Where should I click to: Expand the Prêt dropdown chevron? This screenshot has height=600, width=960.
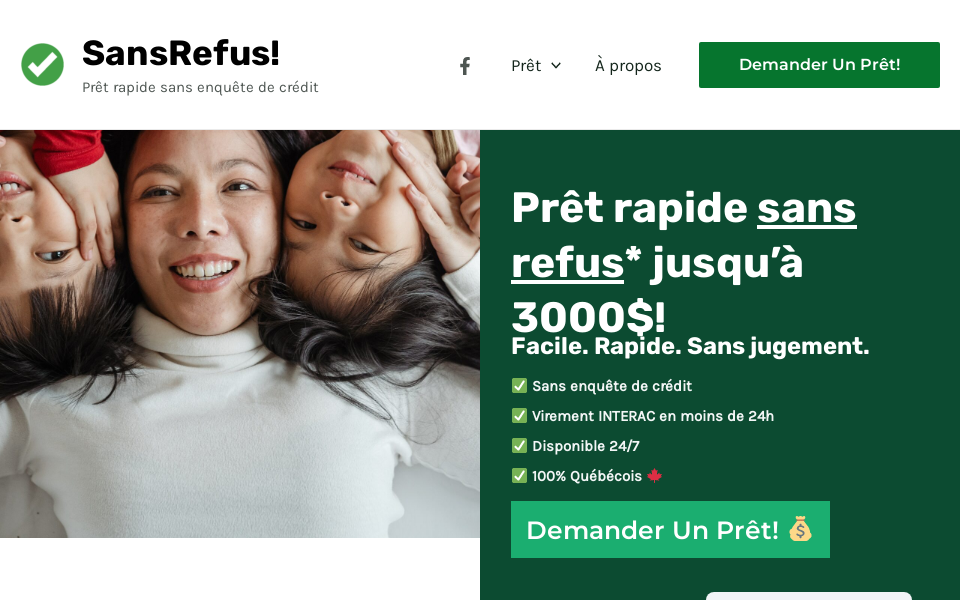pyautogui.click(x=556, y=66)
